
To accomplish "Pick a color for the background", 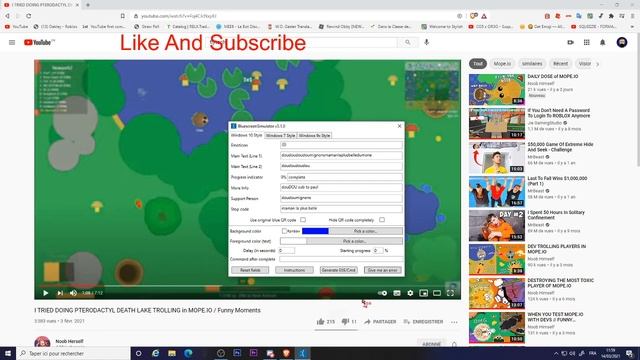I will coord(365,231).
